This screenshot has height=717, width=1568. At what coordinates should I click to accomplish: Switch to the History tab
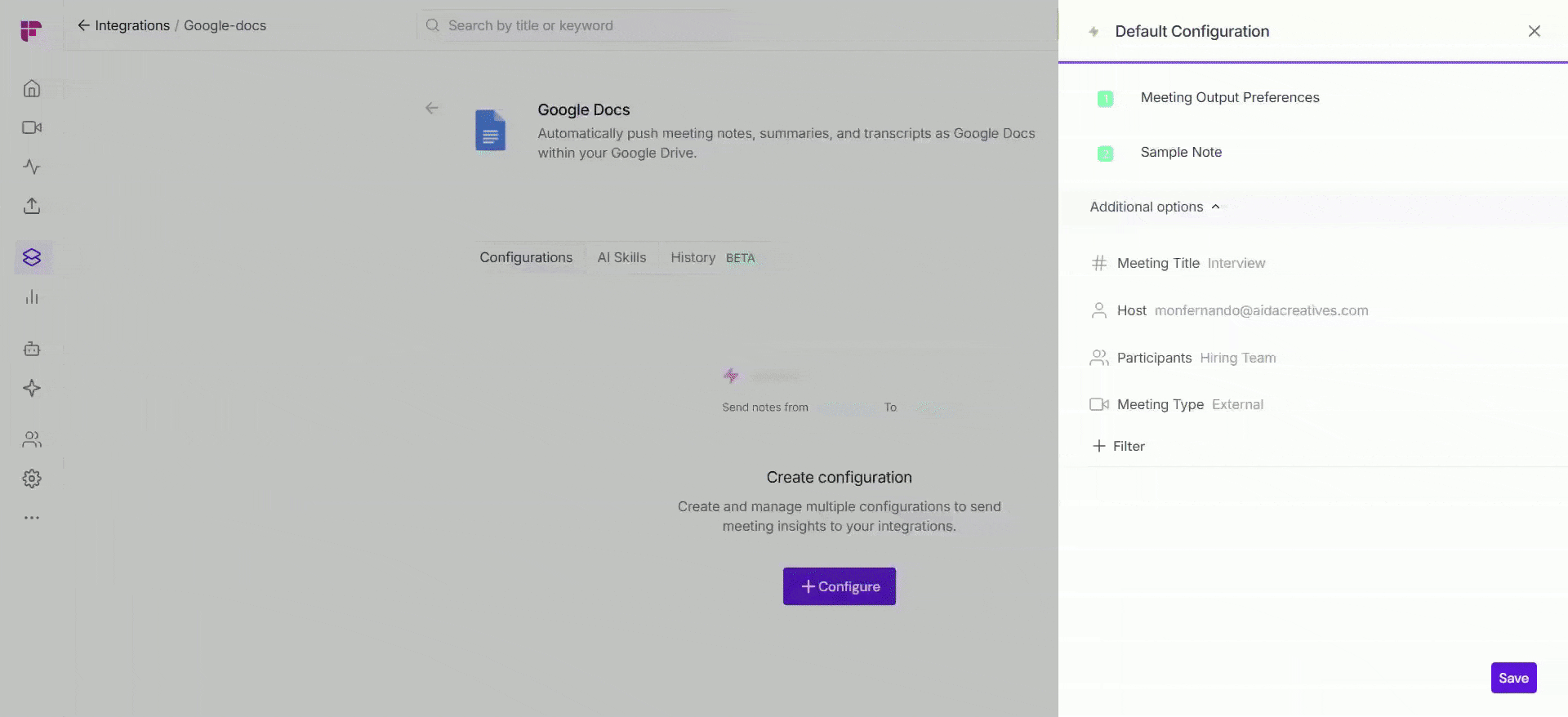click(x=693, y=257)
